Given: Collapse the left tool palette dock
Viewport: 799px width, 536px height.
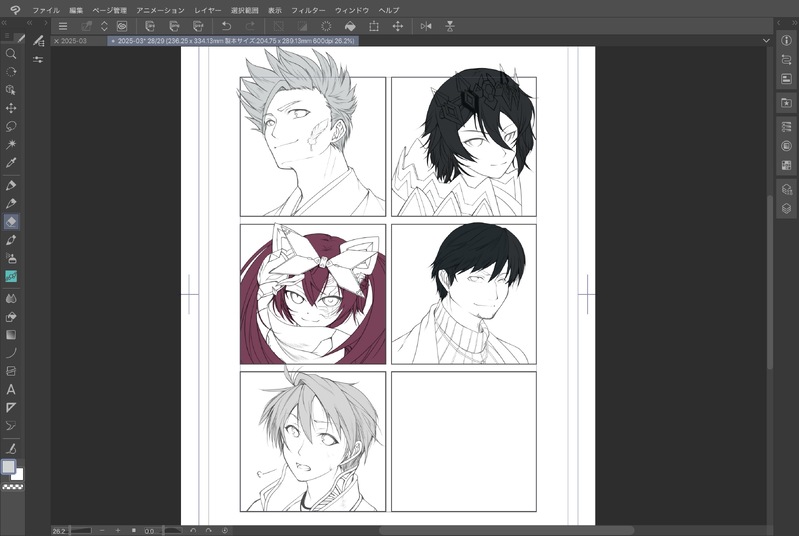Looking at the screenshot, I should pos(4,23).
